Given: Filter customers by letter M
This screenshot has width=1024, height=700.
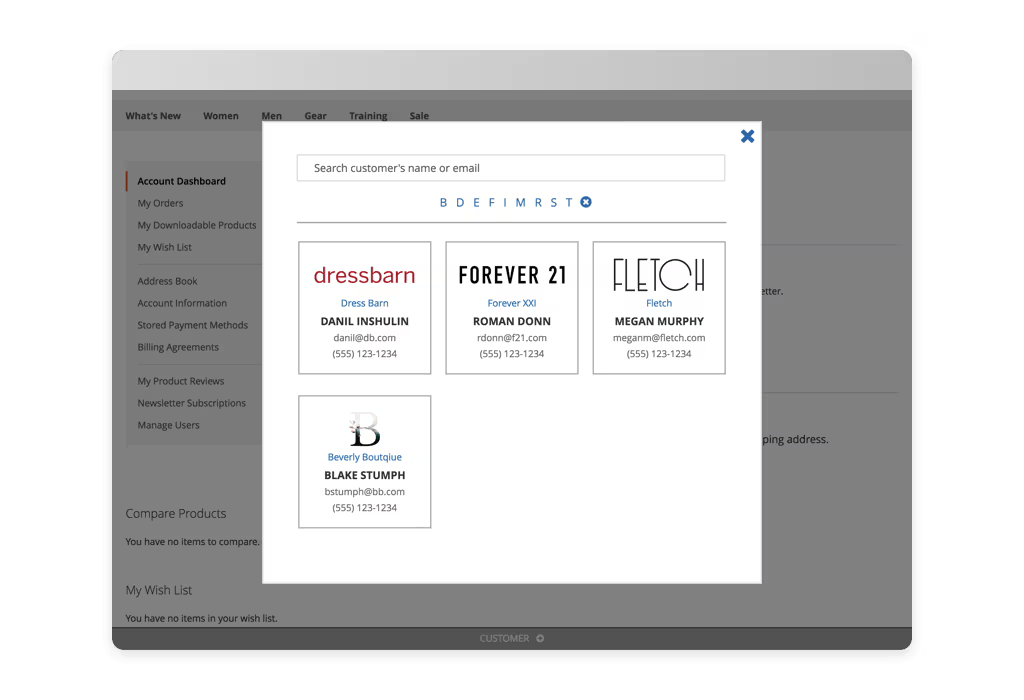Looking at the screenshot, I should coord(521,202).
